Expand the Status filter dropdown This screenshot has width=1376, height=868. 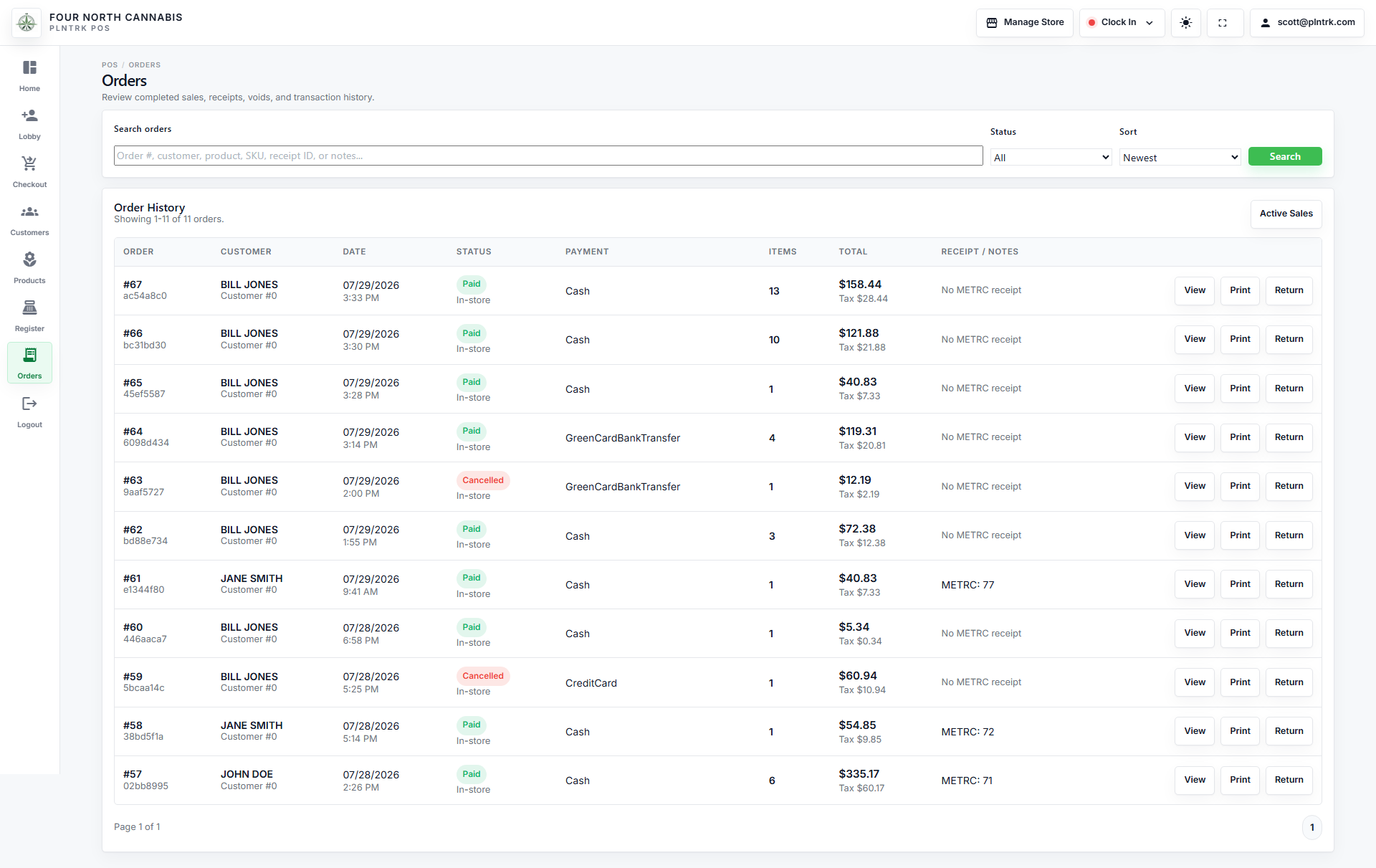click(x=1051, y=158)
